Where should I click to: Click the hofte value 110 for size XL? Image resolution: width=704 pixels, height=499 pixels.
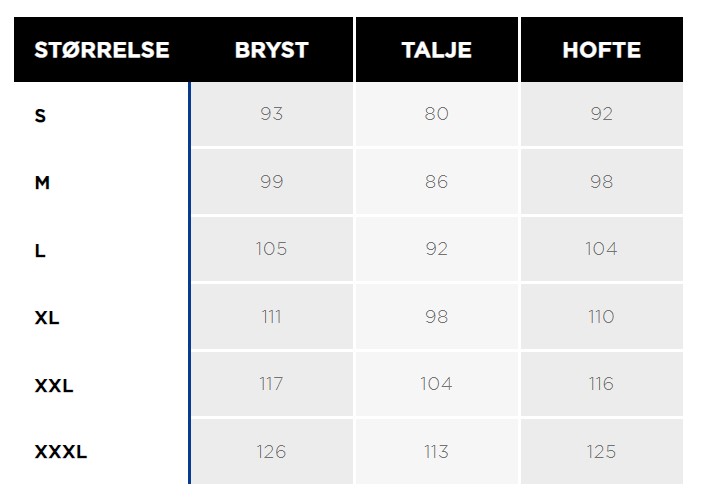pyautogui.click(x=601, y=317)
